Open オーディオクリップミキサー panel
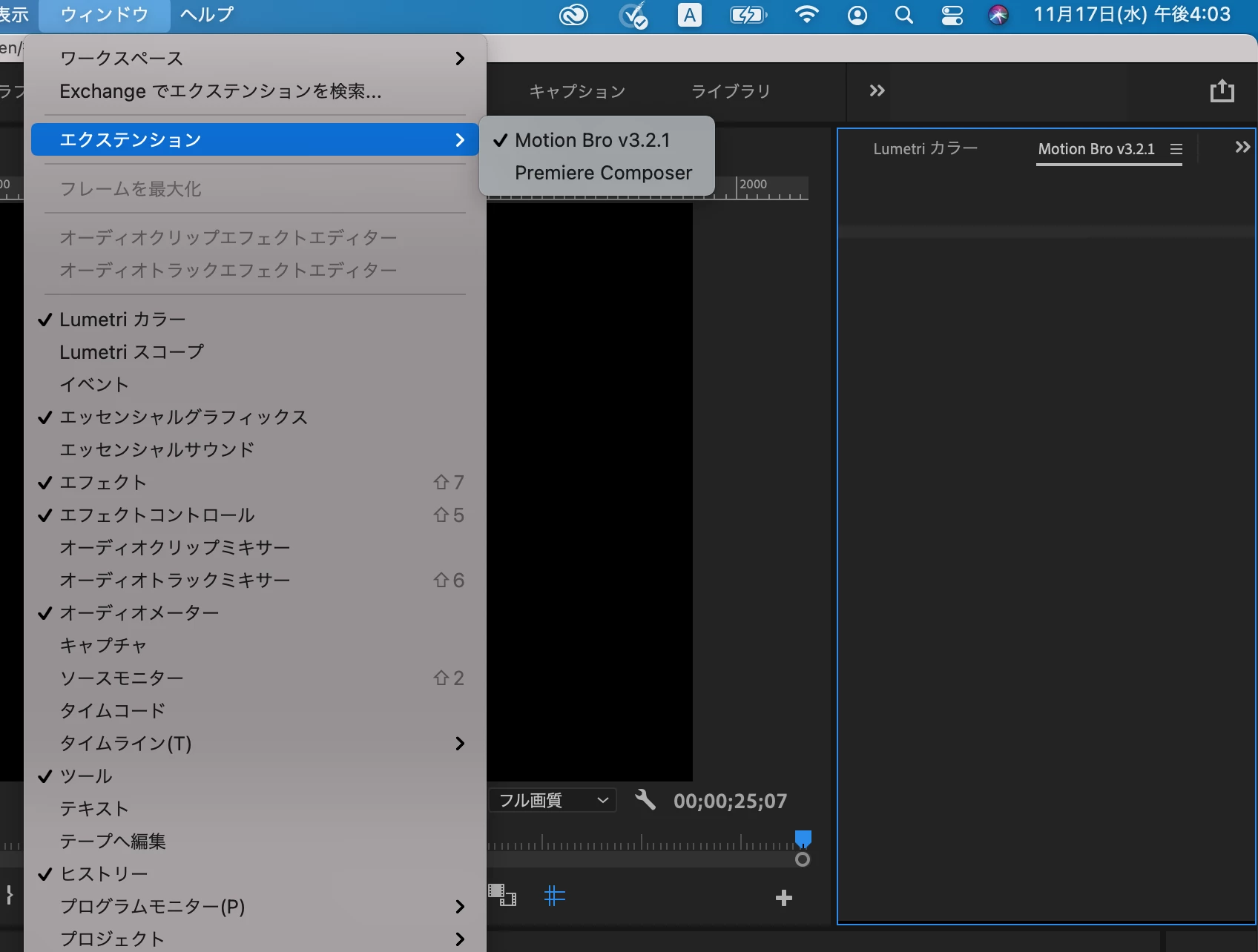Image resolution: width=1258 pixels, height=952 pixels. pos(255,547)
